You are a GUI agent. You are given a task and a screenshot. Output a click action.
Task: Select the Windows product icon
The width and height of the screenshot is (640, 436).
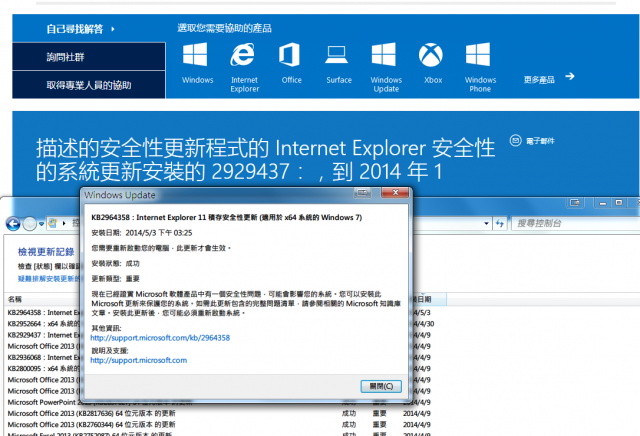(195, 54)
